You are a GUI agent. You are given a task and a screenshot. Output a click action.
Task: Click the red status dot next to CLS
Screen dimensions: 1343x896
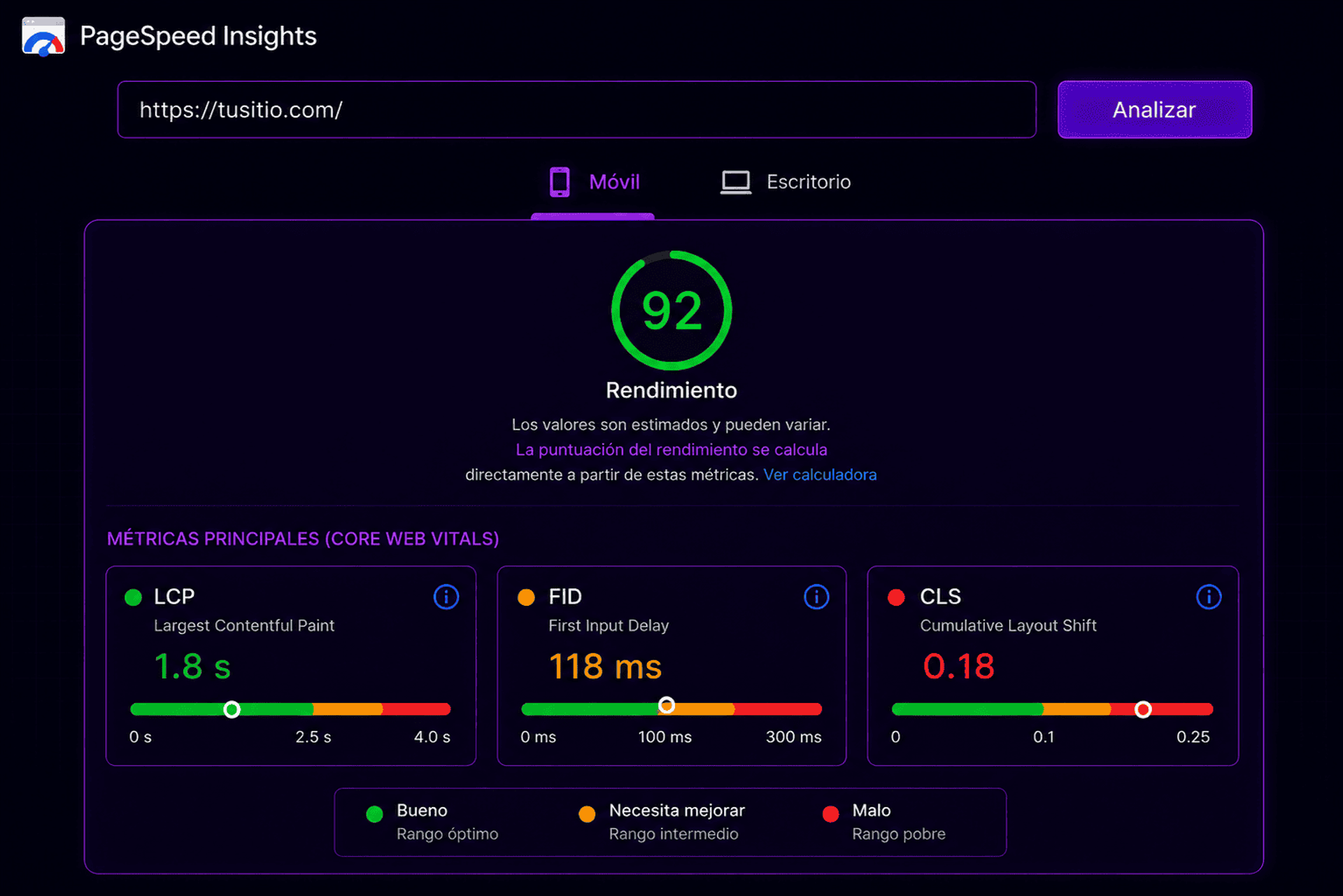896,597
